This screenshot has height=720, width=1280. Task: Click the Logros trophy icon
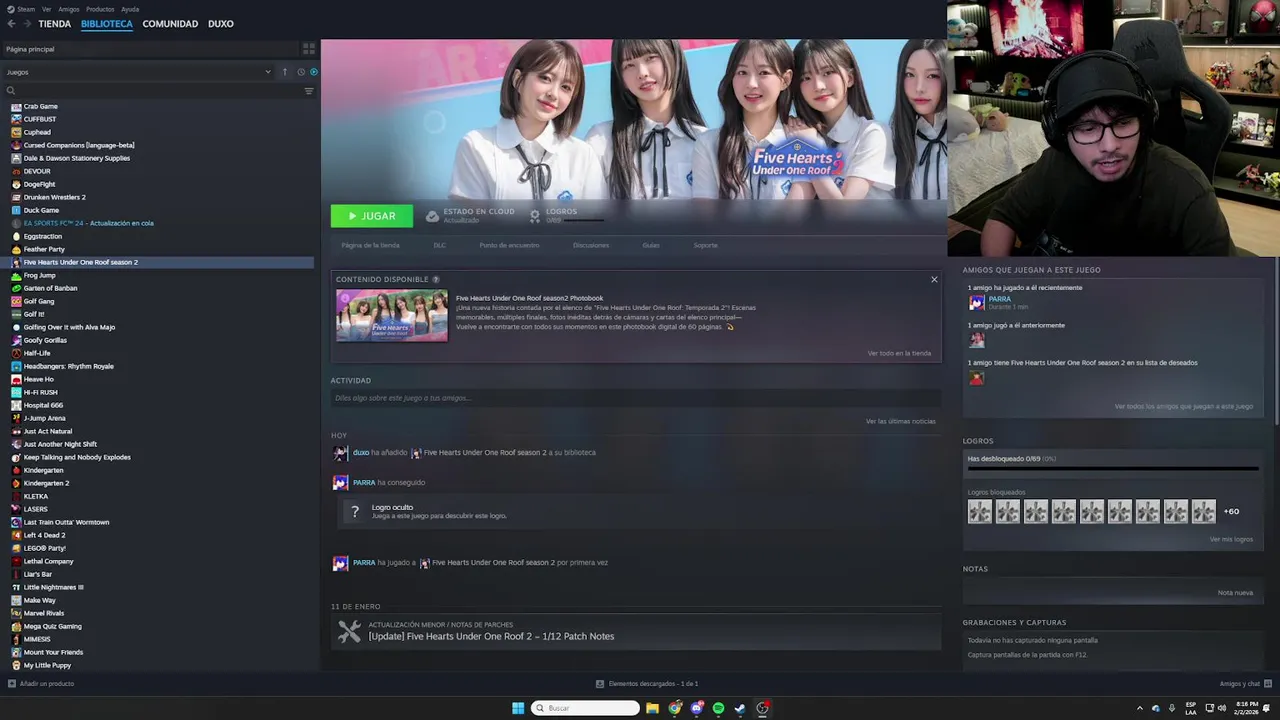535,216
